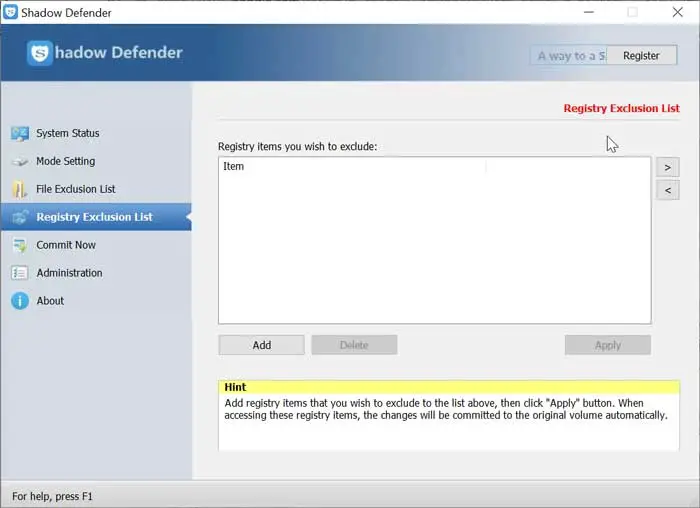
Task: Click the File Exclusion List folder icon
Action: point(19,190)
